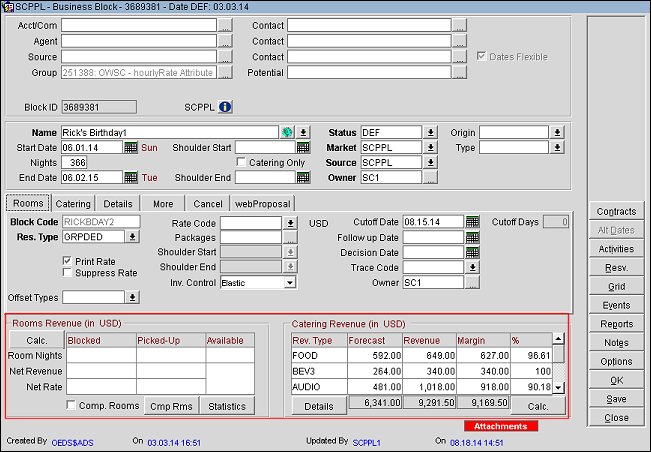Switch to the Catering tab
The height and width of the screenshot is (452, 651).
coord(73,203)
